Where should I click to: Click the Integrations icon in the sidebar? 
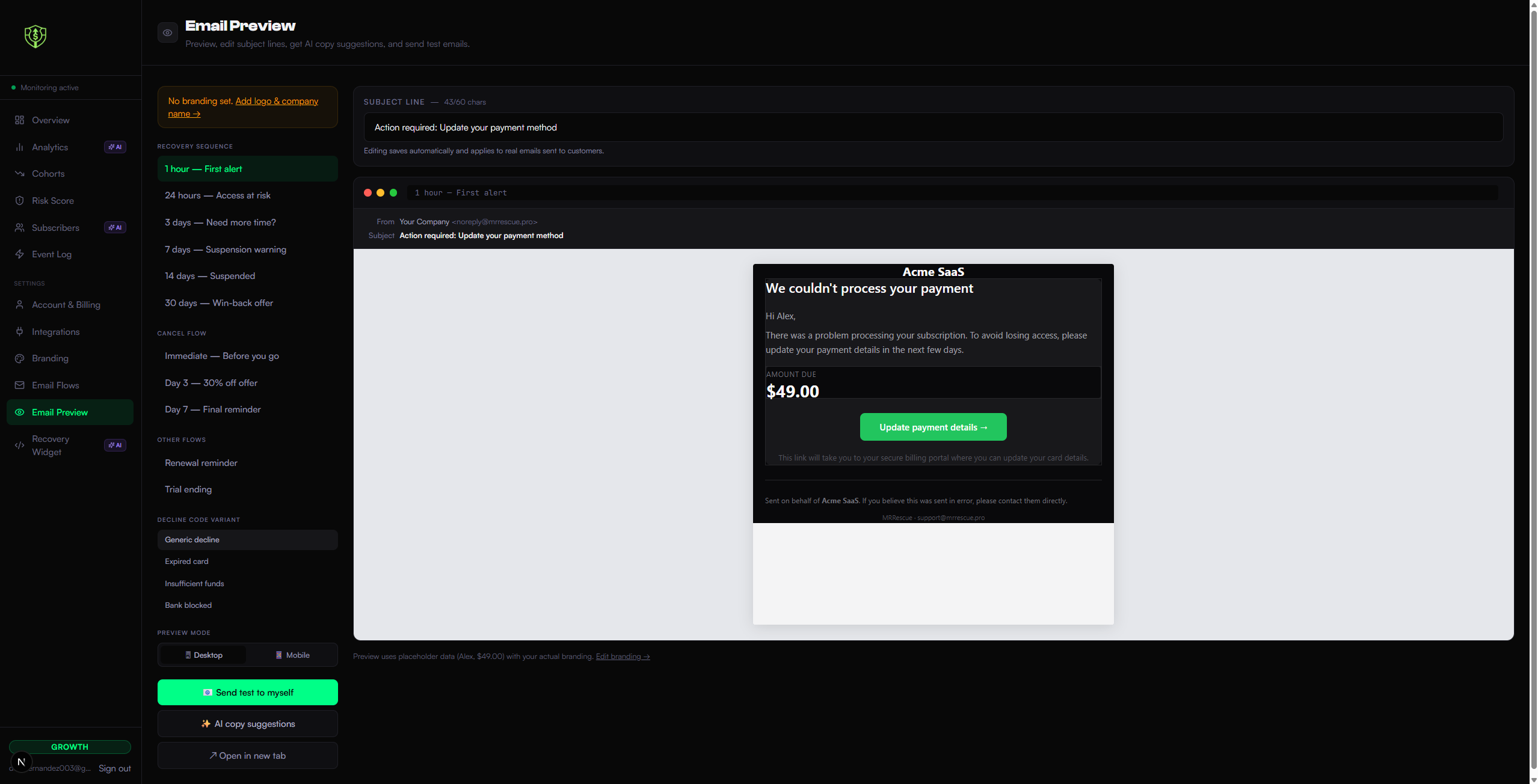point(20,331)
